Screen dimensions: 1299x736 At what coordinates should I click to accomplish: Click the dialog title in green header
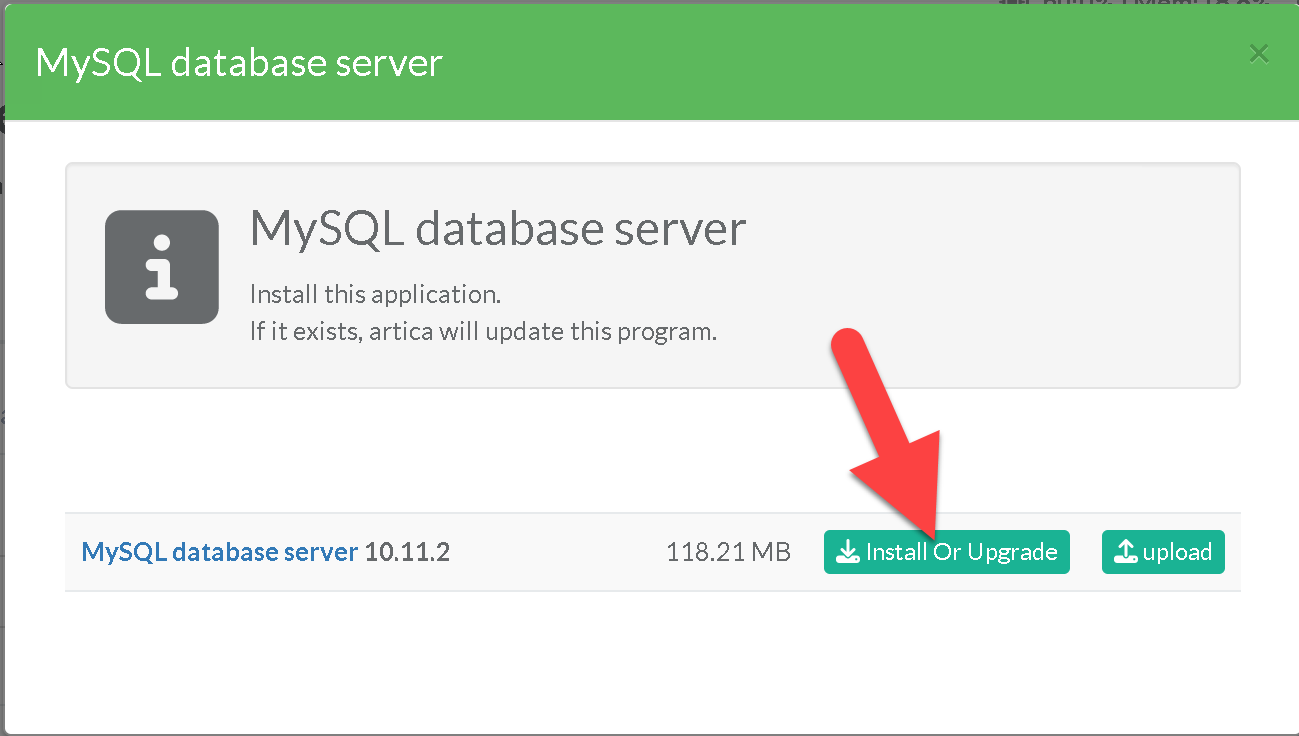pyautogui.click(x=239, y=63)
